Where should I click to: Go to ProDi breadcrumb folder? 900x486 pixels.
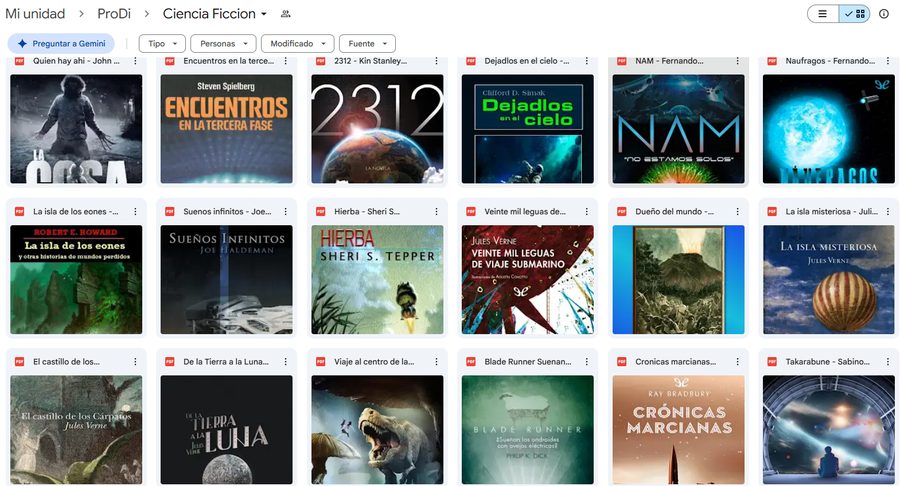coord(114,14)
